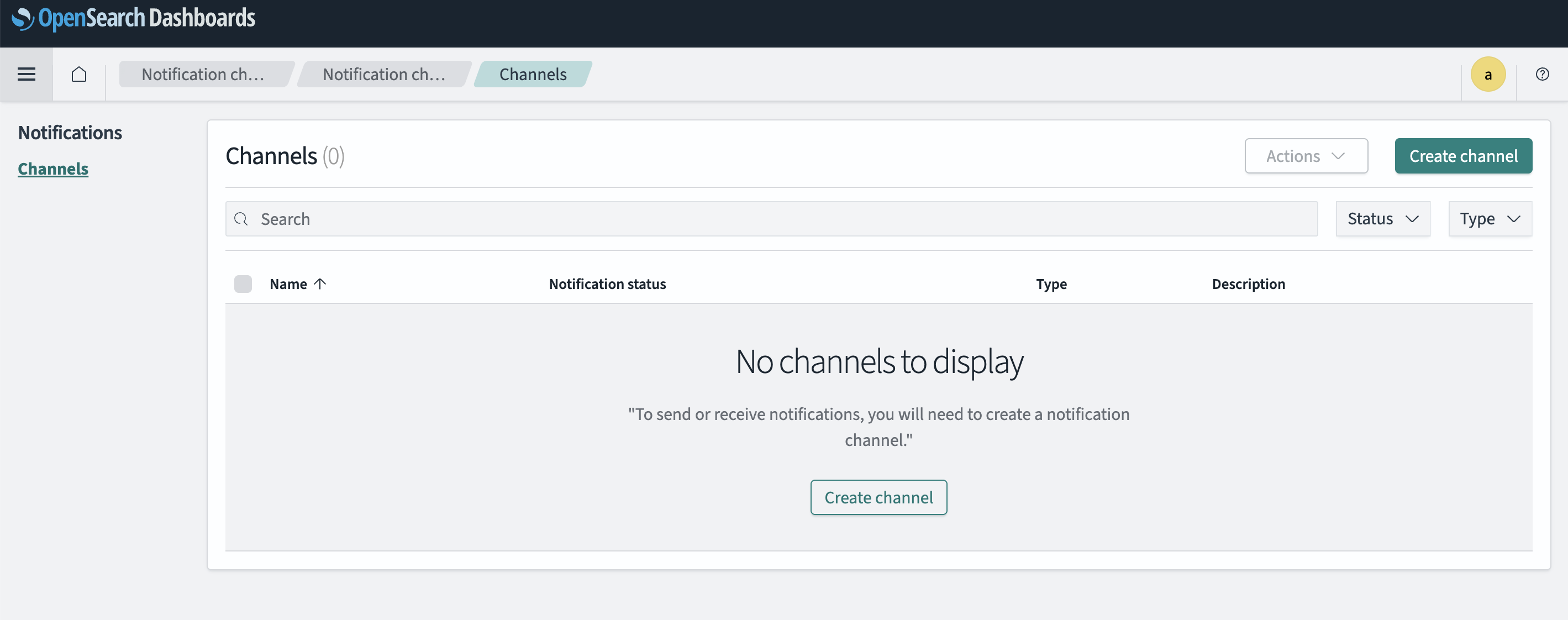Expand the Actions dropdown
The width and height of the screenshot is (1568, 620).
[x=1306, y=156]
